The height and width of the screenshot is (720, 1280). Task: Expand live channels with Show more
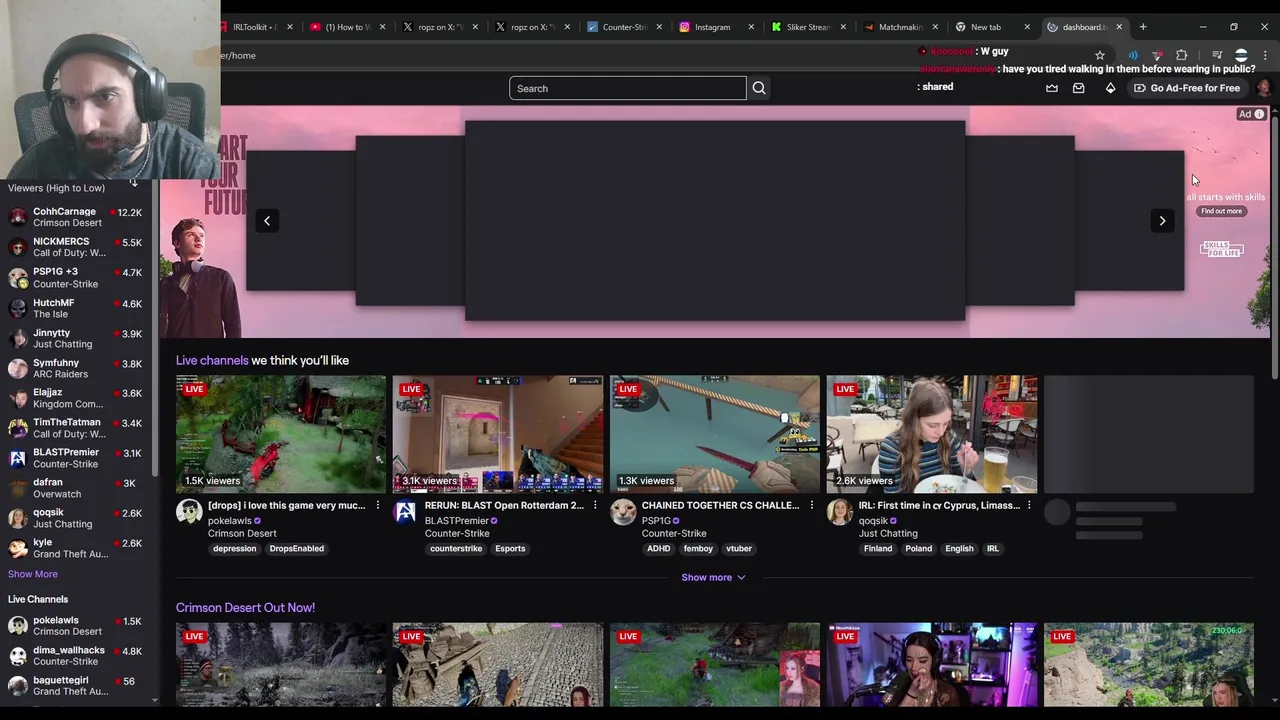click(x=714, y=577)
